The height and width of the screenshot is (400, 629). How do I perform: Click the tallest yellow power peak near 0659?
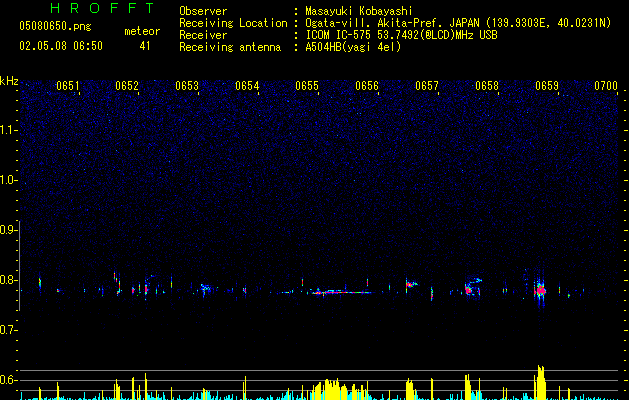coord(540,382)
